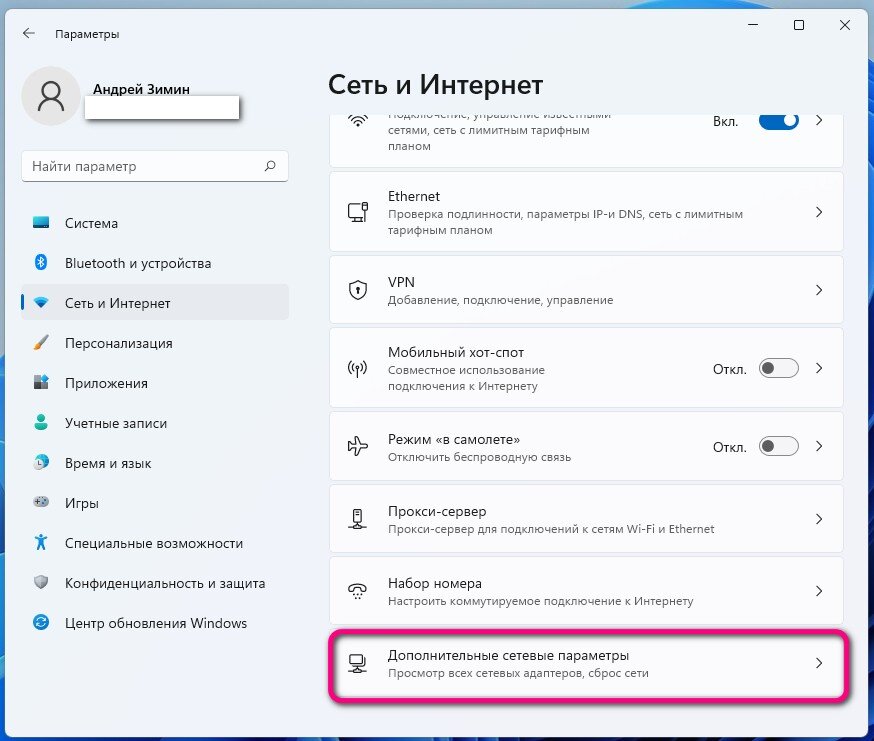Switch on the Режим «в самолете» toggle
Viewport: 874px width, 741px height.
pyautogui.click(x=779, y=446)
